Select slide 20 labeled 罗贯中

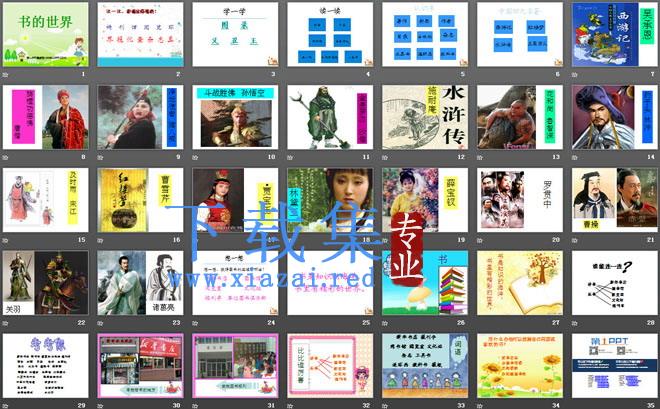(x=520, y=200)
